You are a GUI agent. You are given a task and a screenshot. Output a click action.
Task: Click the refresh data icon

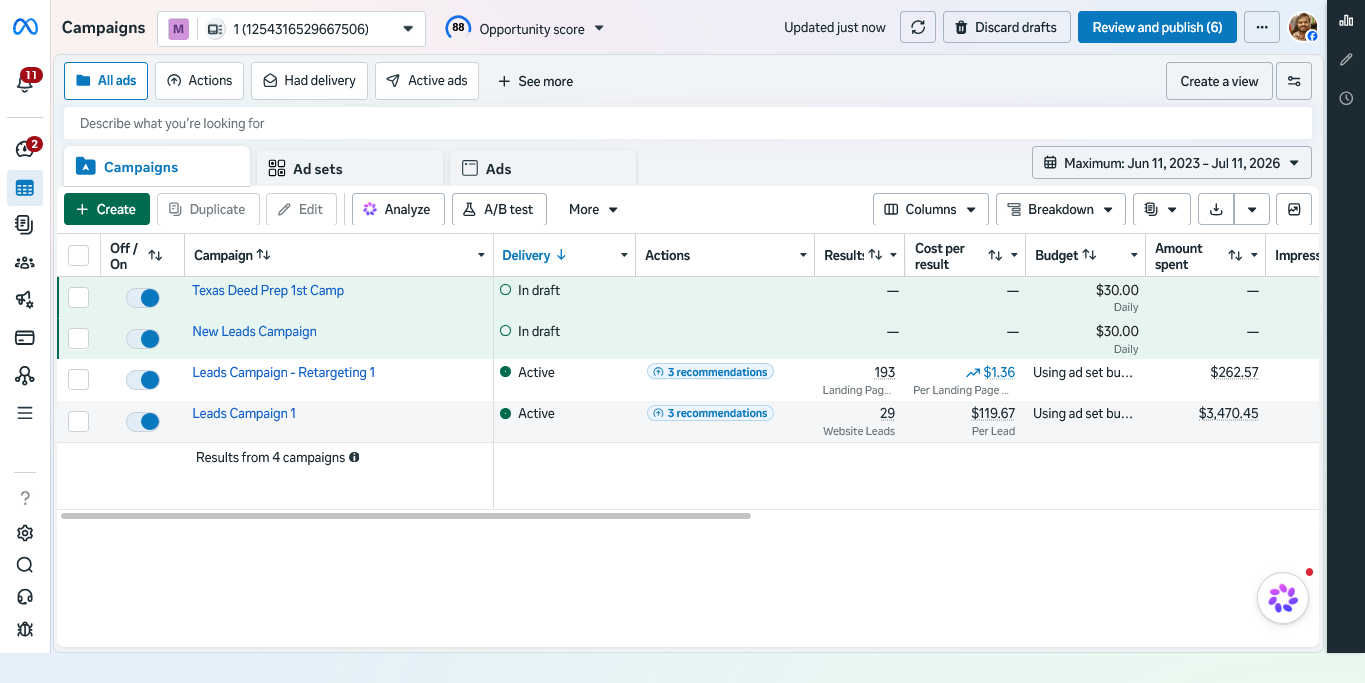coord(918,27)
